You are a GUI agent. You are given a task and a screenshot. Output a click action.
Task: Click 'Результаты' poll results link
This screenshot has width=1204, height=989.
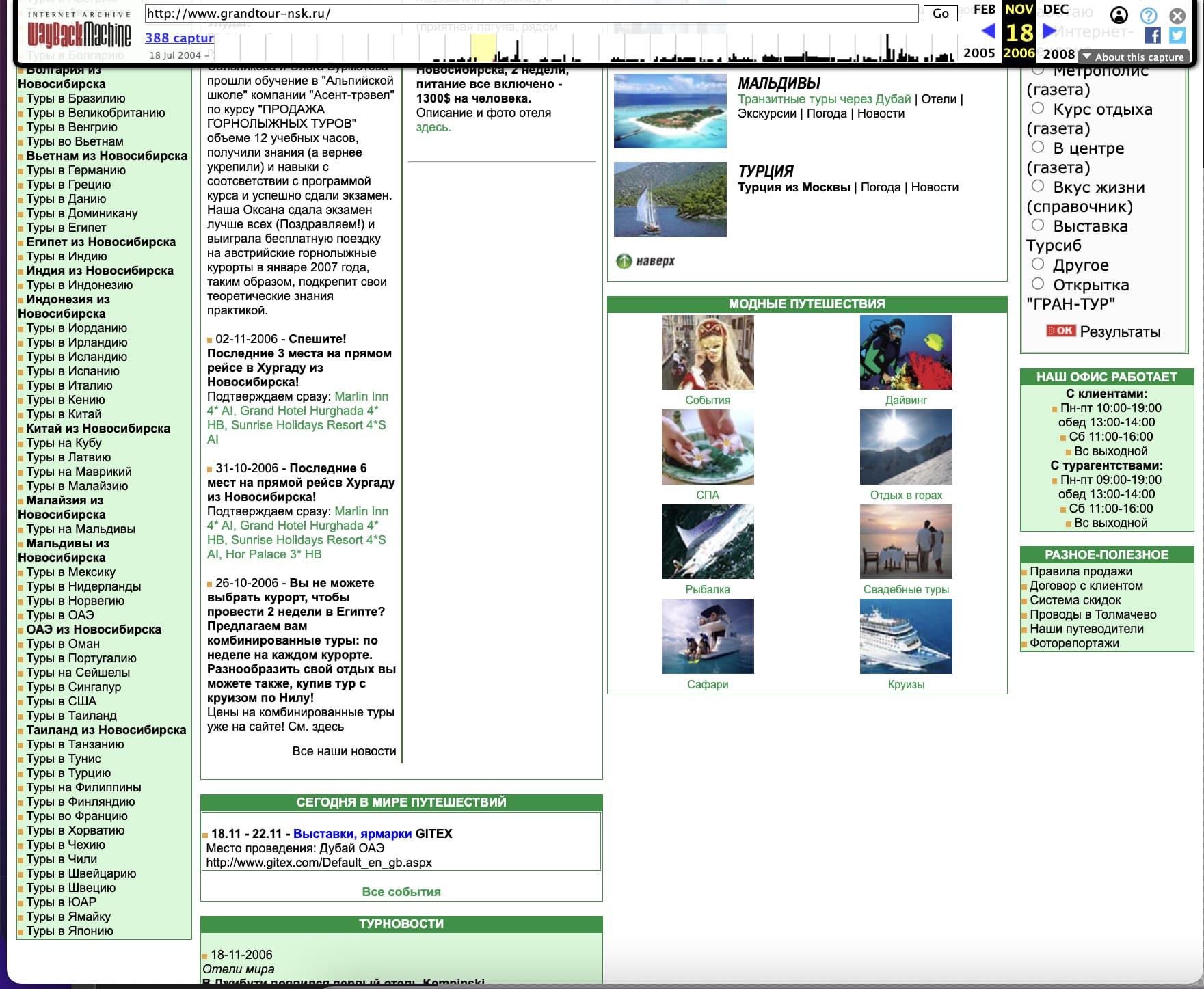click(1120, 331)
